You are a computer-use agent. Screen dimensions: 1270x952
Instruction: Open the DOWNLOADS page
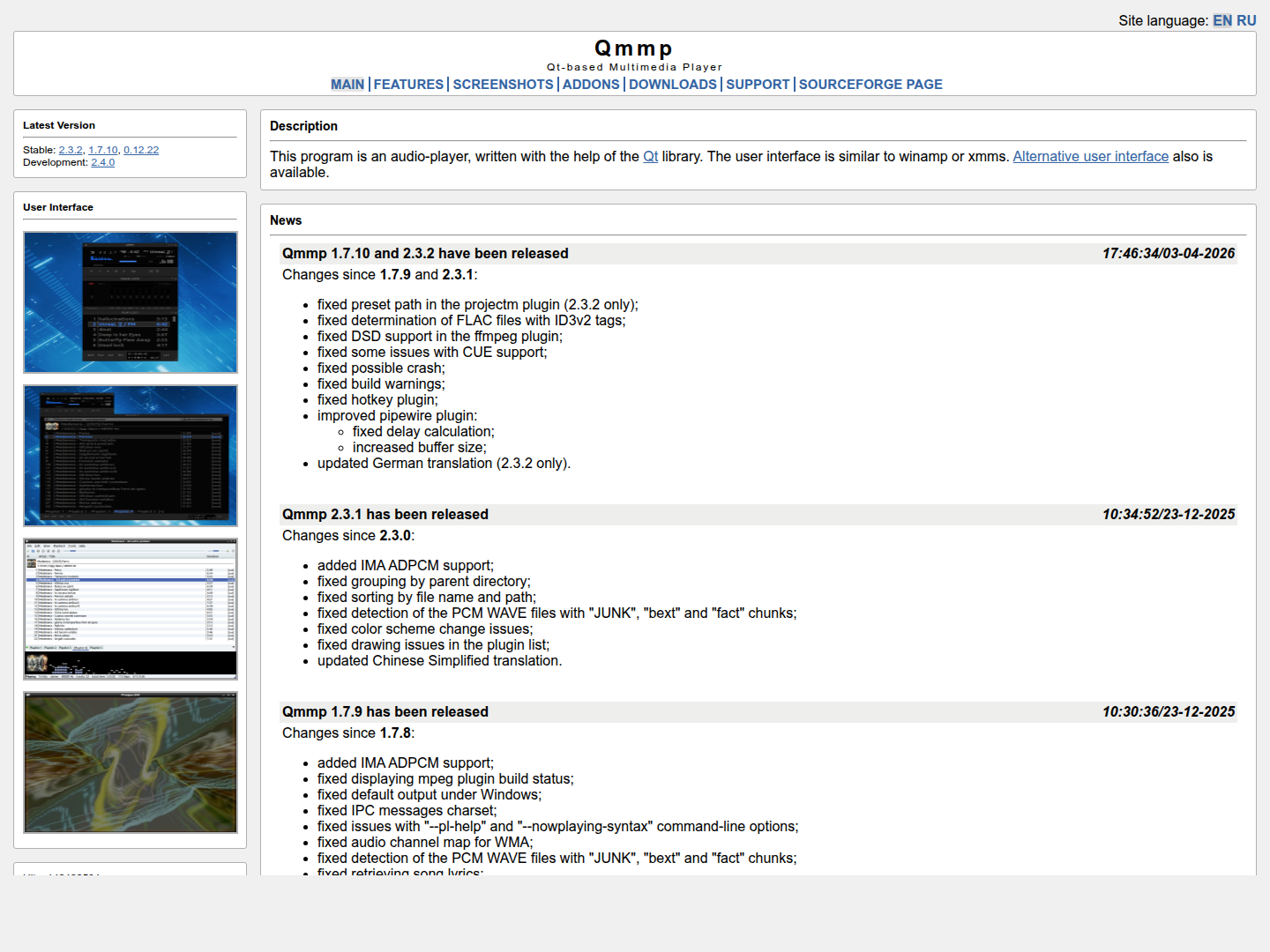pos(673,85)
